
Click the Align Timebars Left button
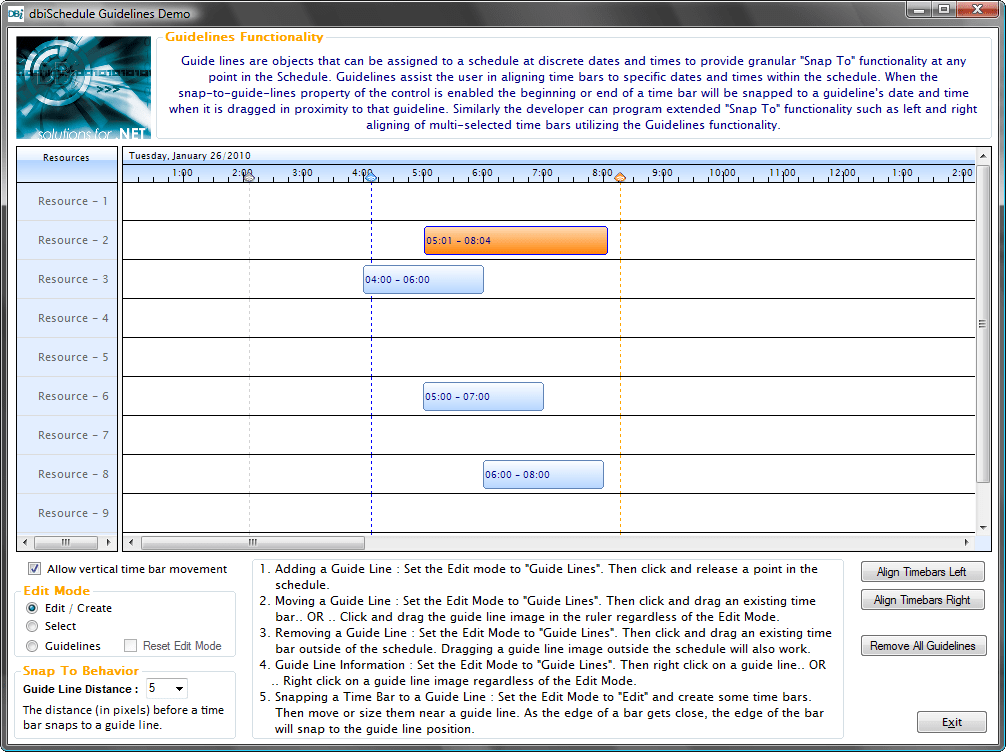pos(922,571)
